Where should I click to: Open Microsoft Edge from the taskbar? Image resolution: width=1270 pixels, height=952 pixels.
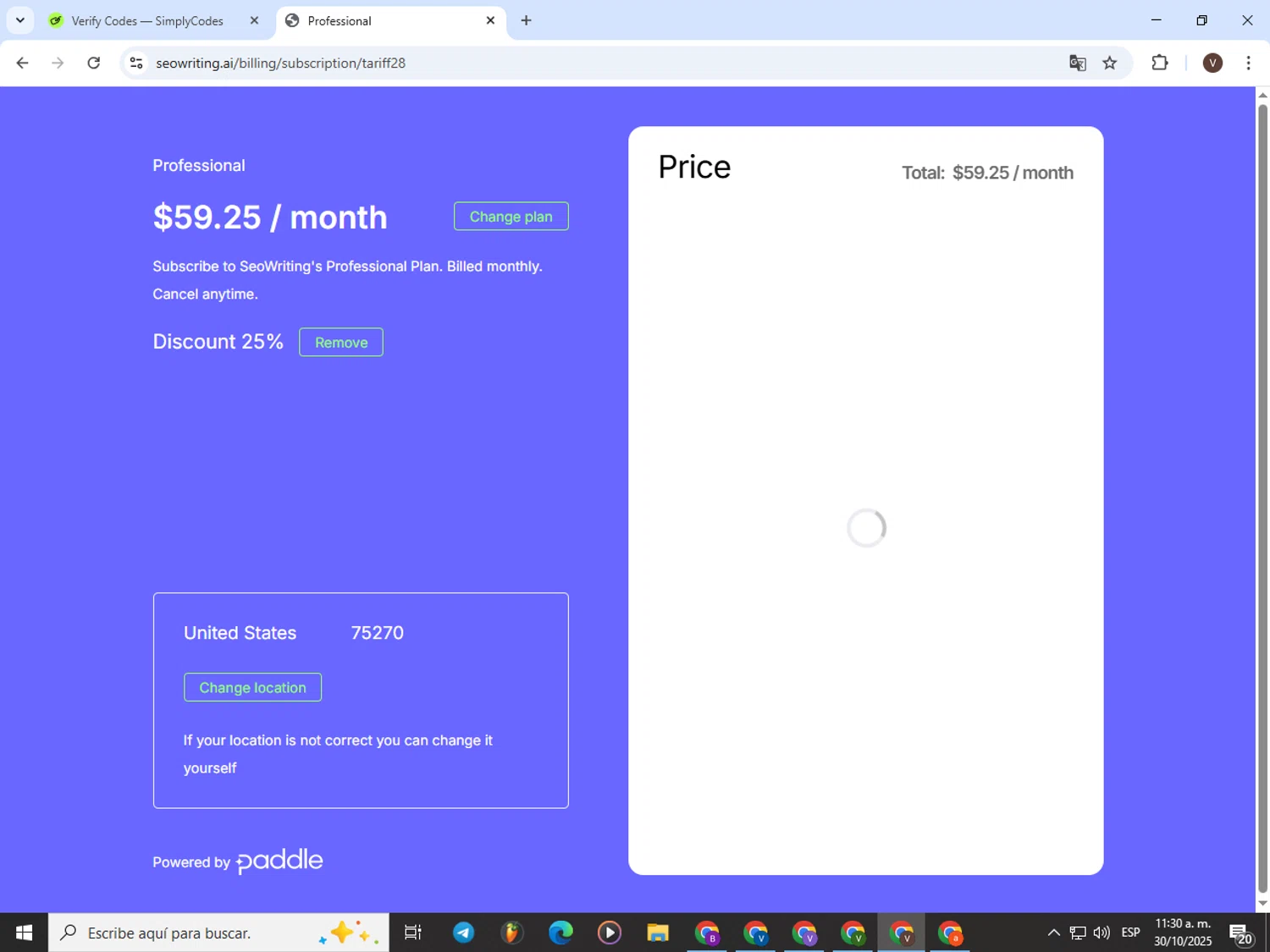point(560,933)
